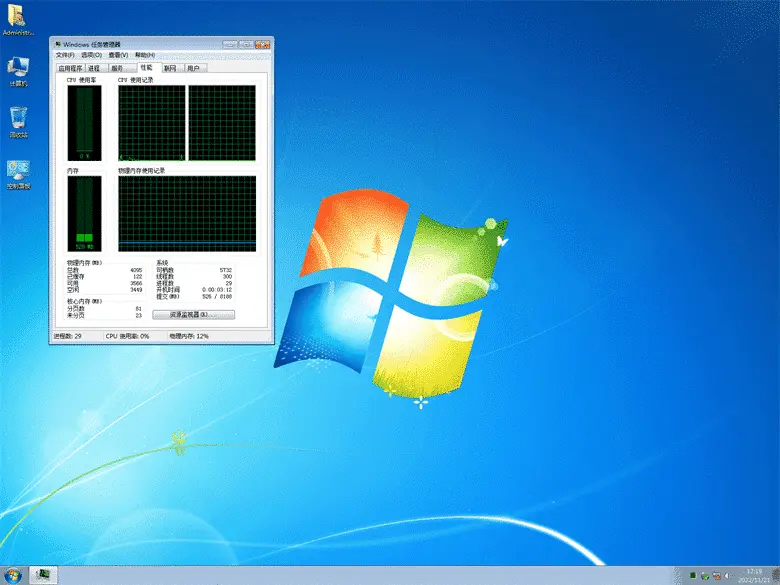Open the 帮助(H) menu
Viewport: 780px width, 585px height.
[x=146, y=55]
